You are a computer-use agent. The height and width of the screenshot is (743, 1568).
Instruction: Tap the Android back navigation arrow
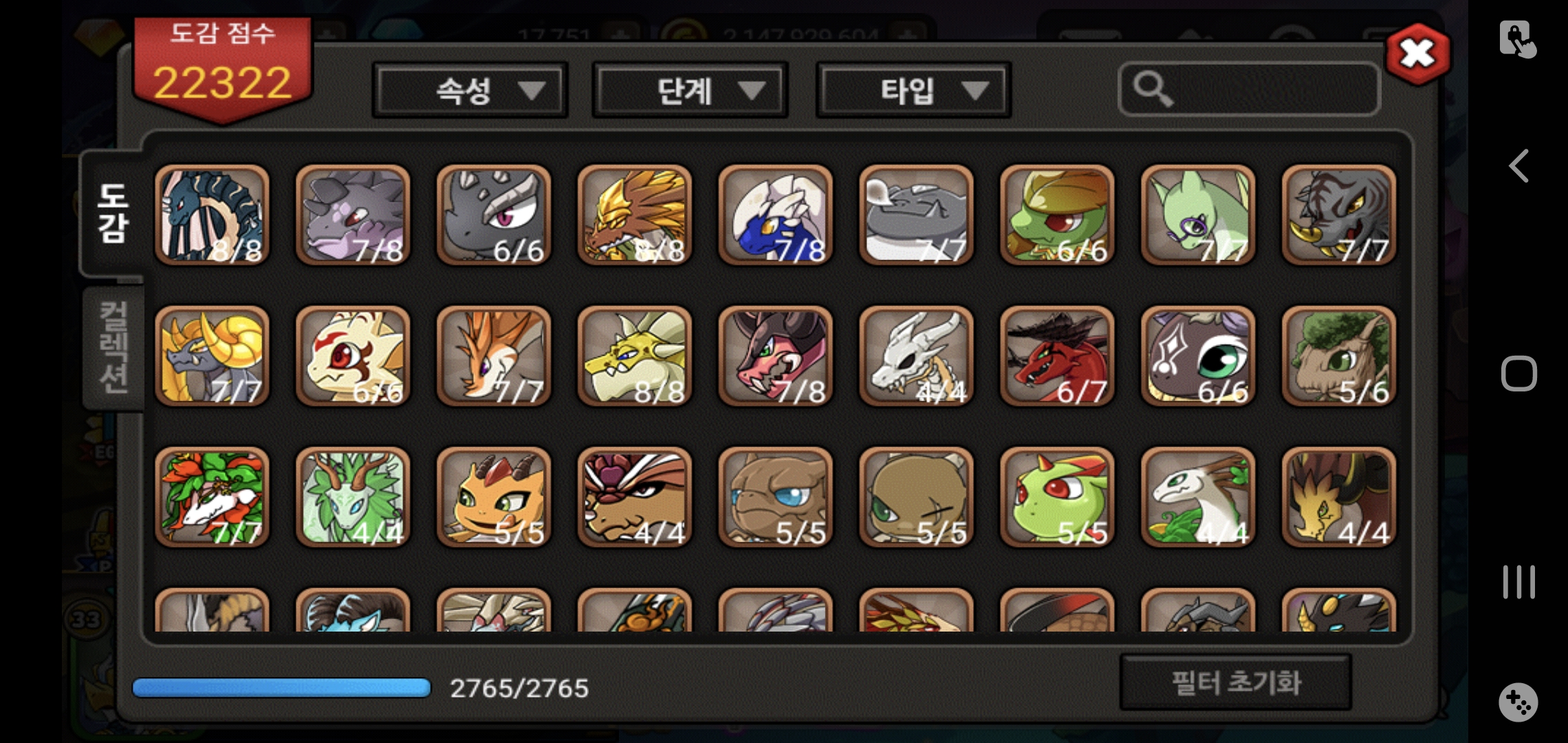(1518, 166)
